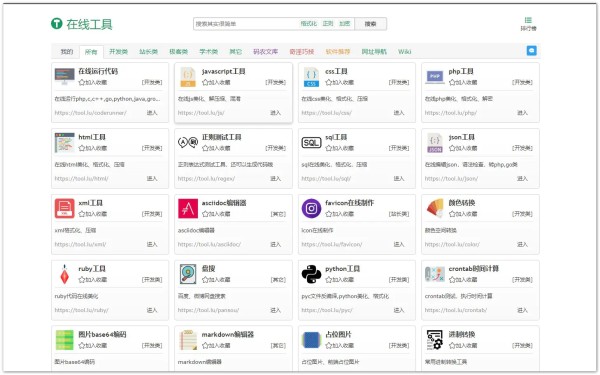Toggle favorite star on json工具 card
The width and height of the screenshot is (600, 375).
[452, 148]
